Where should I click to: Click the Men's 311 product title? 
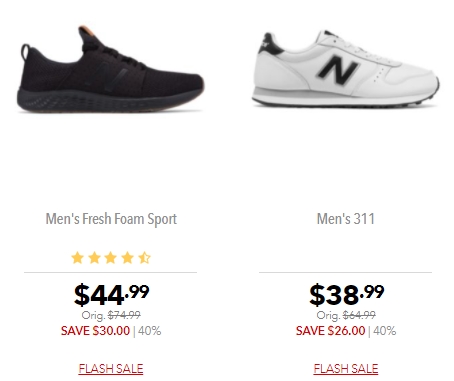(x=346, y=219)
